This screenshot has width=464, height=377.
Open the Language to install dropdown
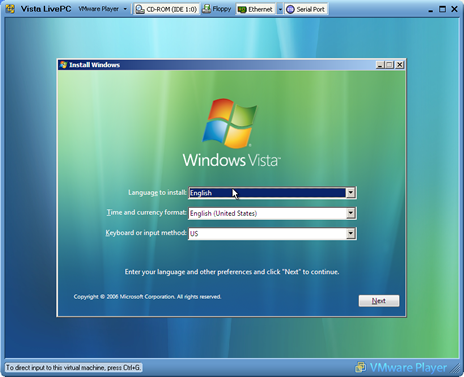[350, 193]
